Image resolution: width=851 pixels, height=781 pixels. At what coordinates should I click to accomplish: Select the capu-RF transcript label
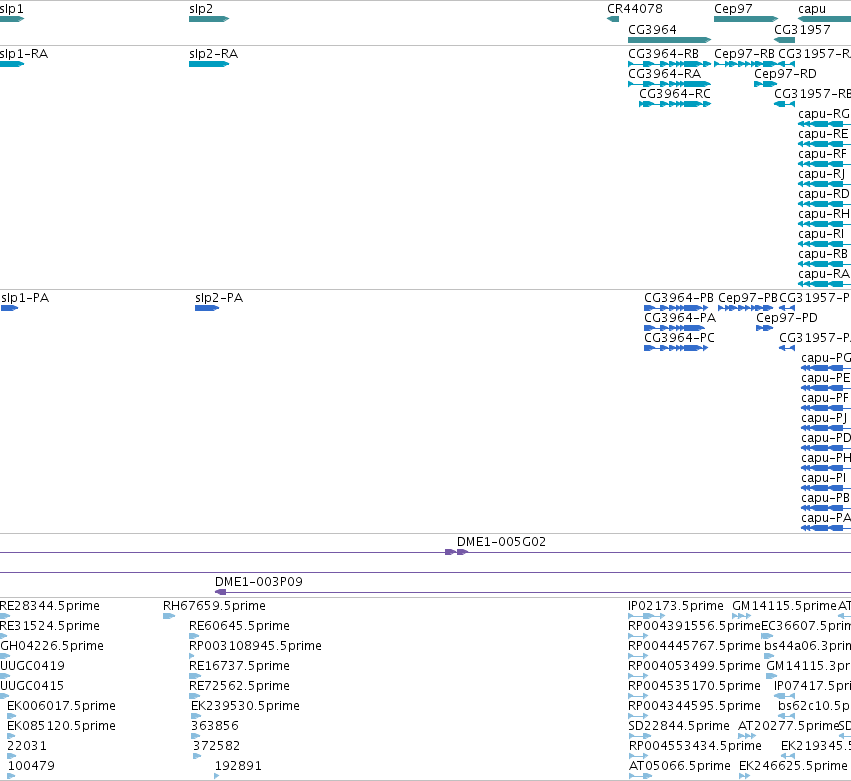(822, 154)
